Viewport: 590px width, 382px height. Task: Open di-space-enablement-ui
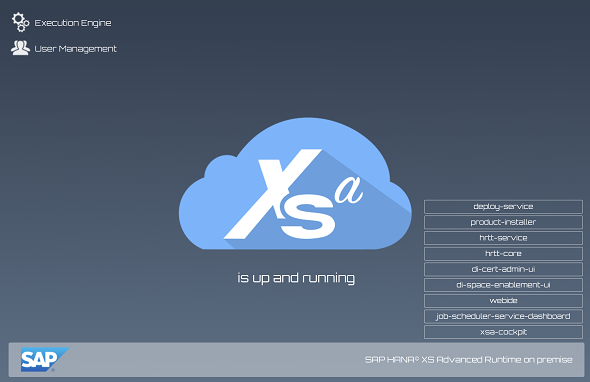[503, 285]
